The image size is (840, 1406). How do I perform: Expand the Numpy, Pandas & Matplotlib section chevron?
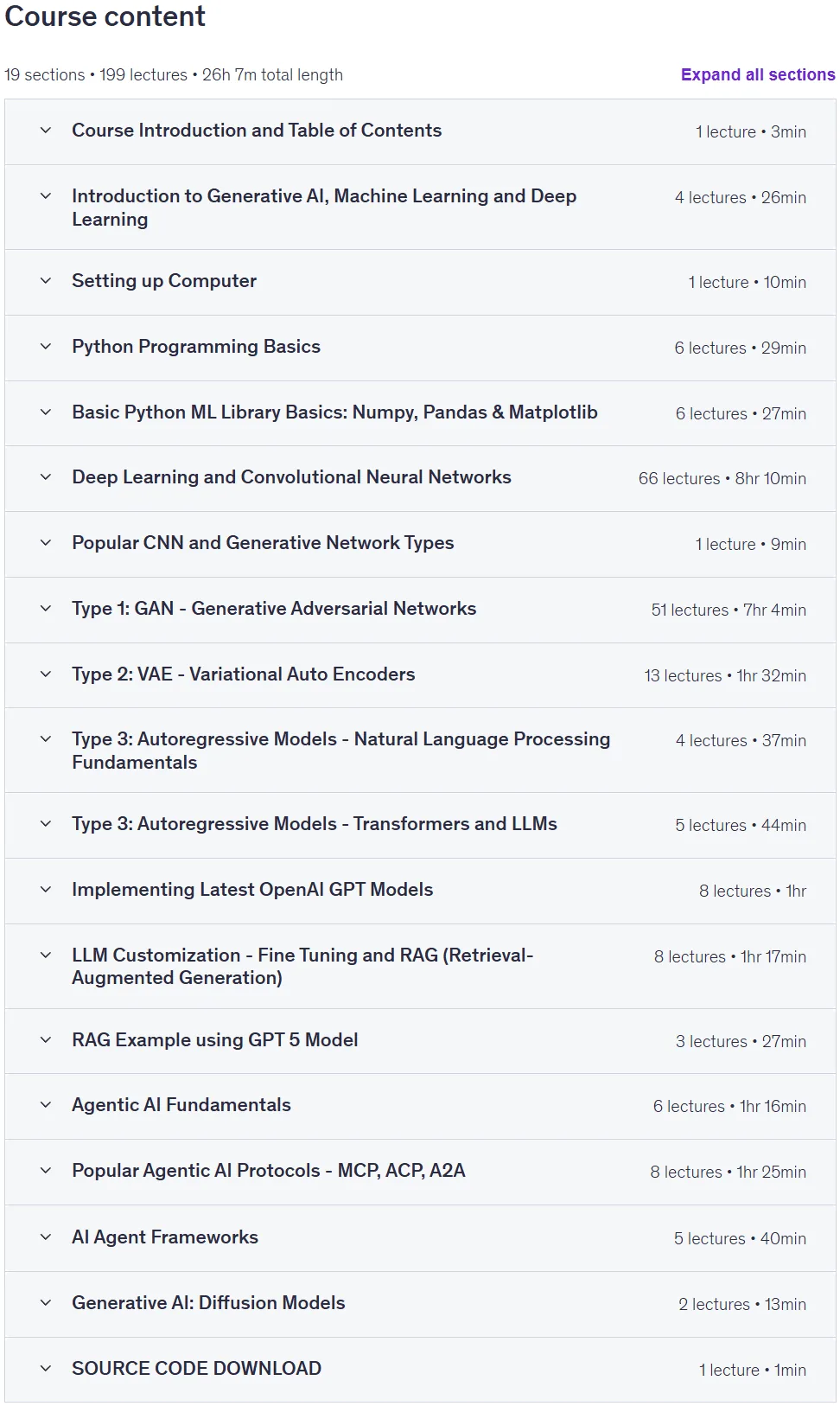[46, 412]
